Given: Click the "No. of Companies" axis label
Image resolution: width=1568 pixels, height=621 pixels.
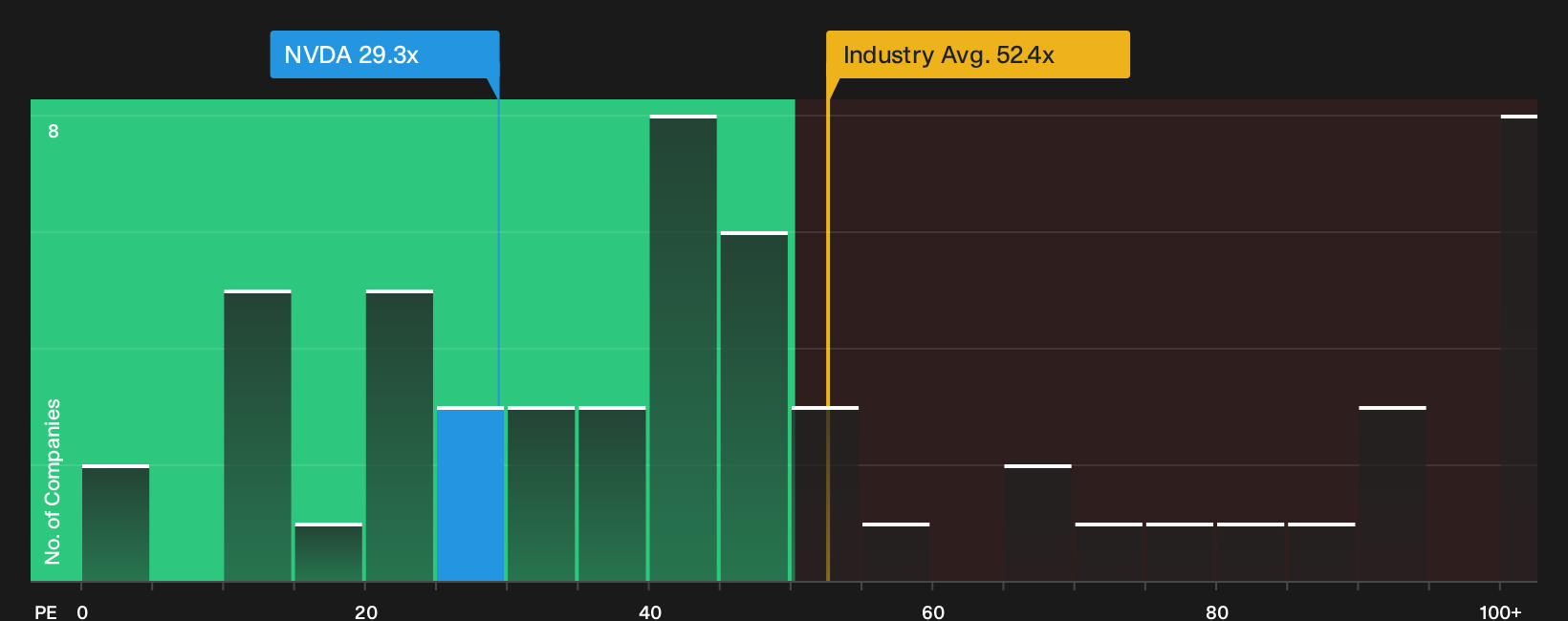Looking at the screenshot, I should click(53, 482).
